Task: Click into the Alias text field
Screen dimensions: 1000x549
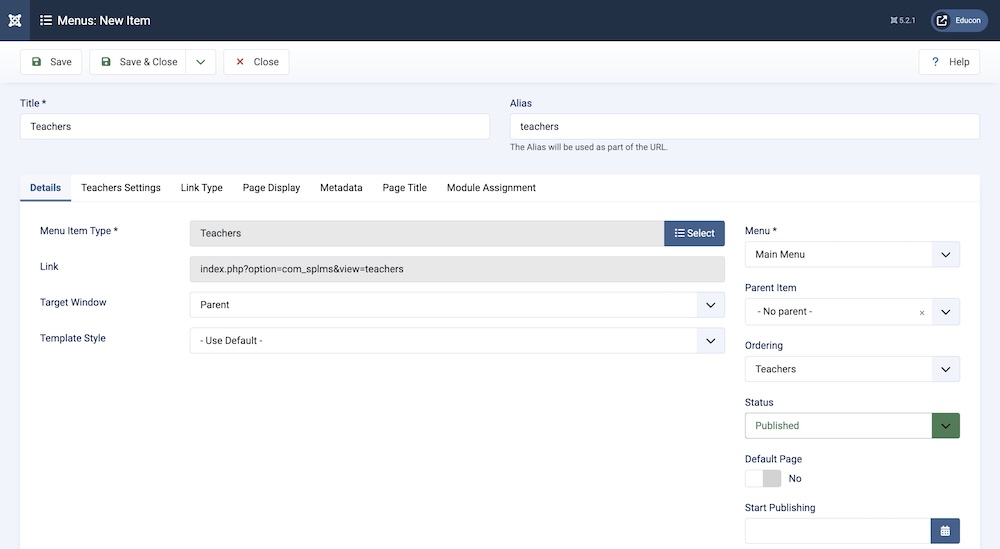Action: click(x=744, y=127)
